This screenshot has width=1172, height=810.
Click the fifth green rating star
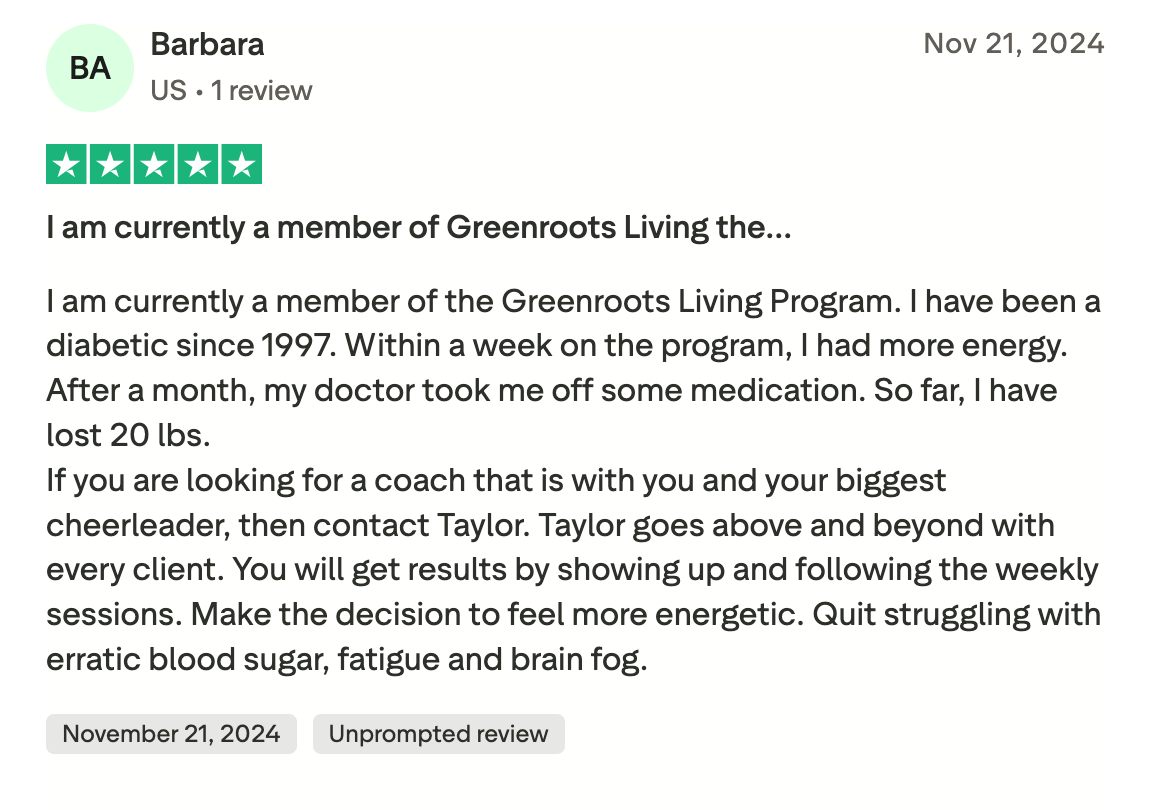pyautogui.click(x=240, y=165)
